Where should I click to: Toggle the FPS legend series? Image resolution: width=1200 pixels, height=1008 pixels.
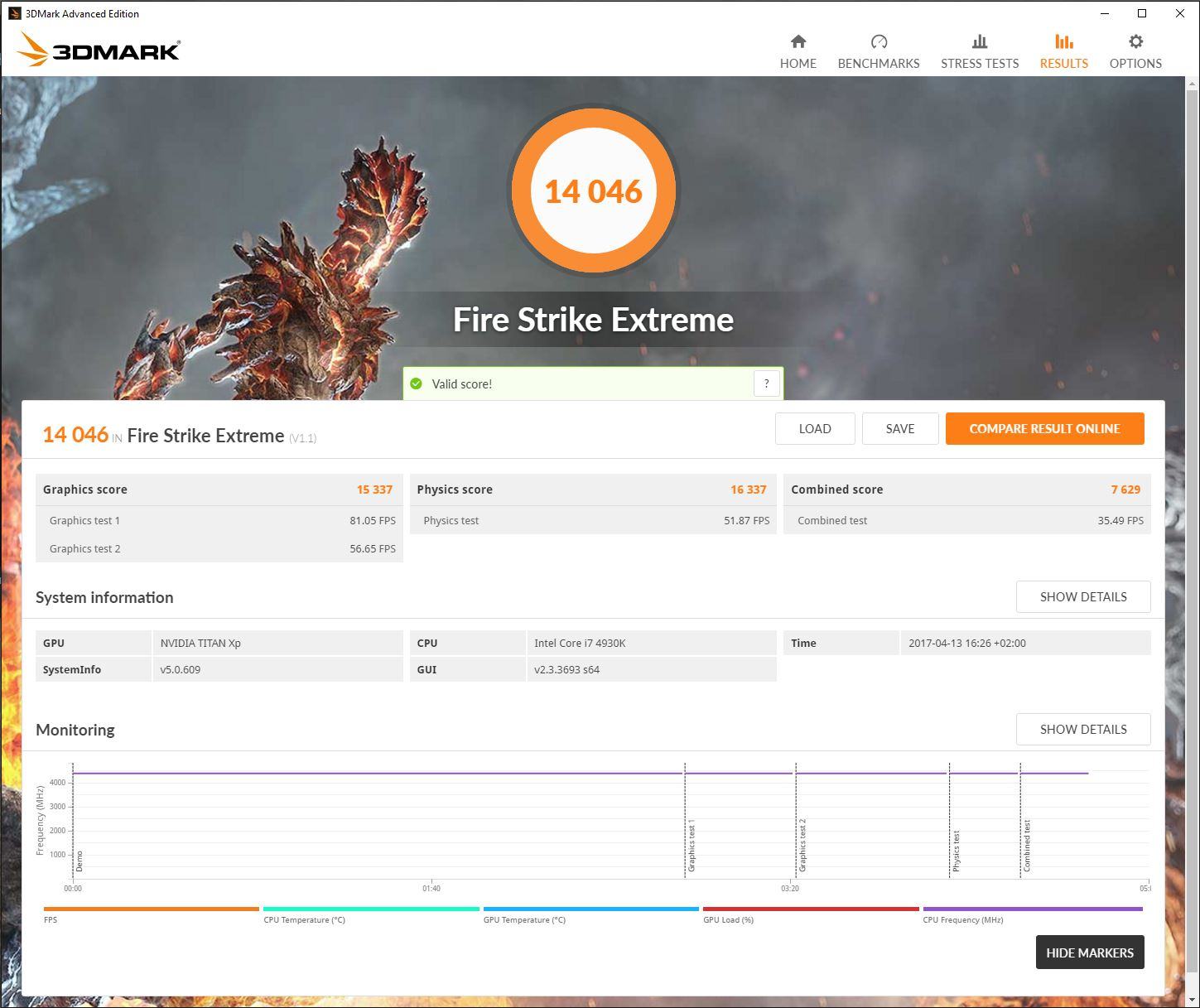click(151, 914)
